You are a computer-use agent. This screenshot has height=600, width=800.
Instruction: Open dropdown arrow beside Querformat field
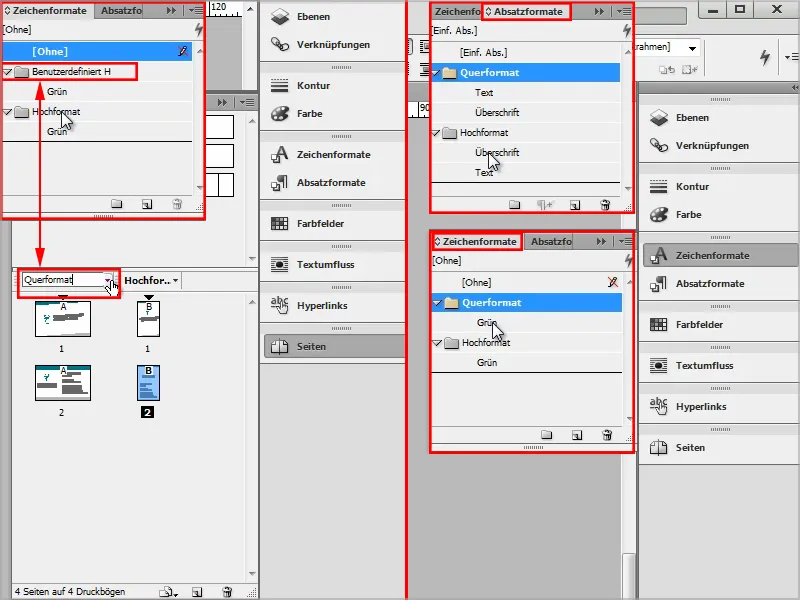(x=108, y=280)
